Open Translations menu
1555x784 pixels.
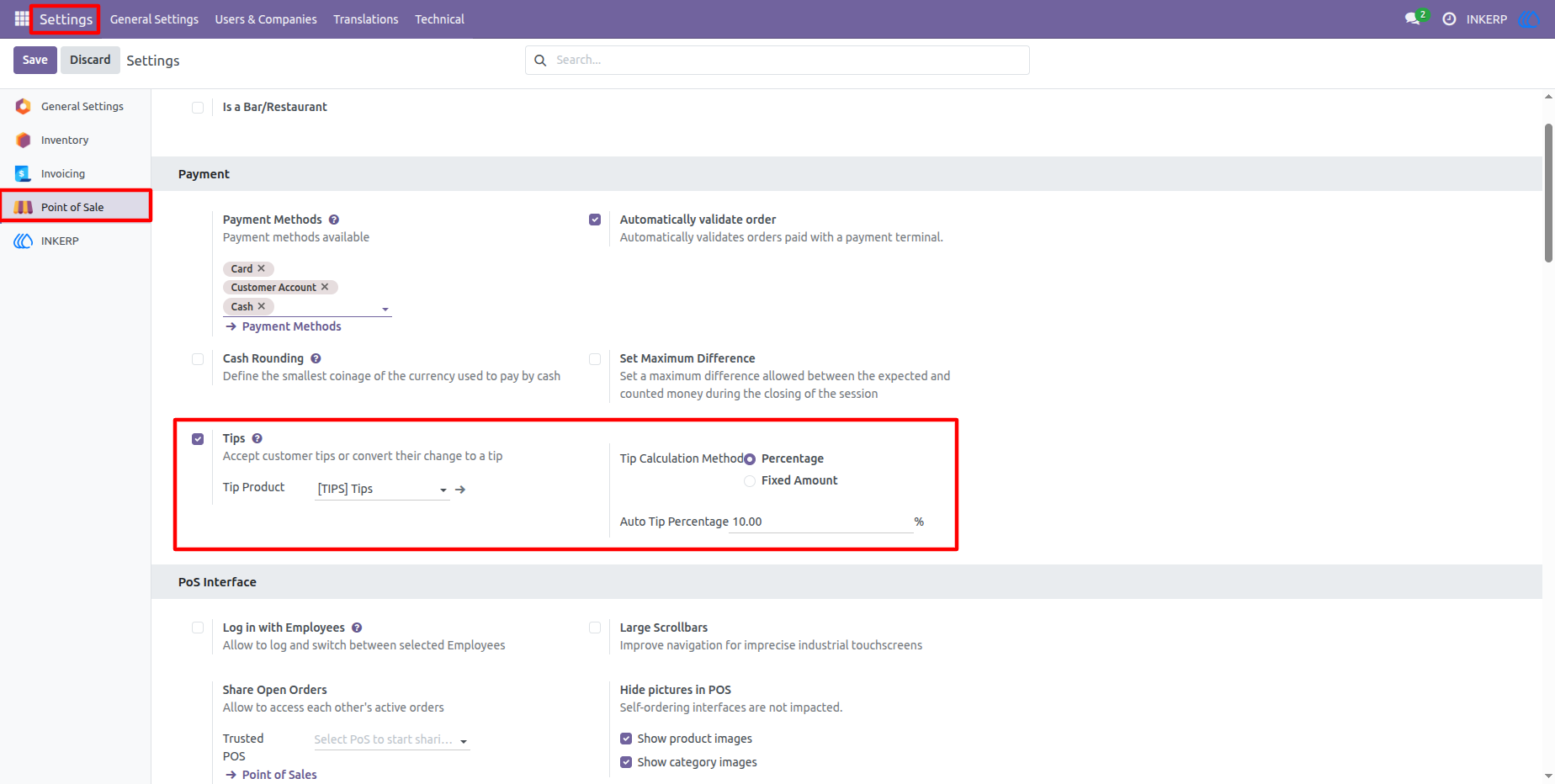(366, 19)
